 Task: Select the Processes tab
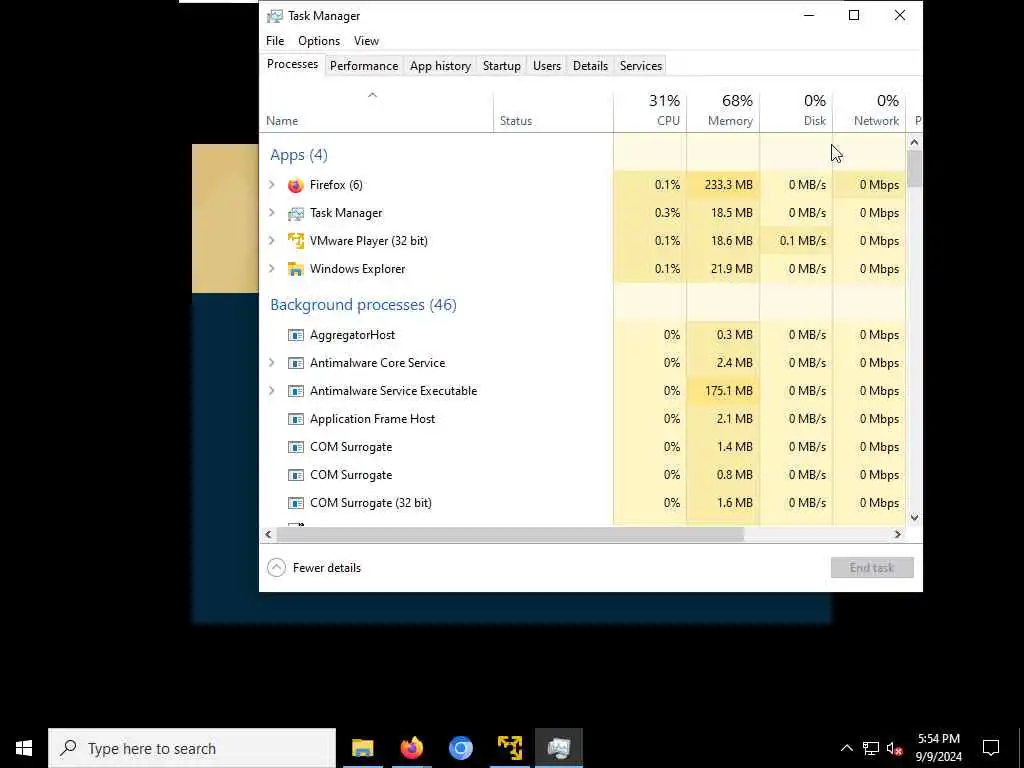click(293, 64)
